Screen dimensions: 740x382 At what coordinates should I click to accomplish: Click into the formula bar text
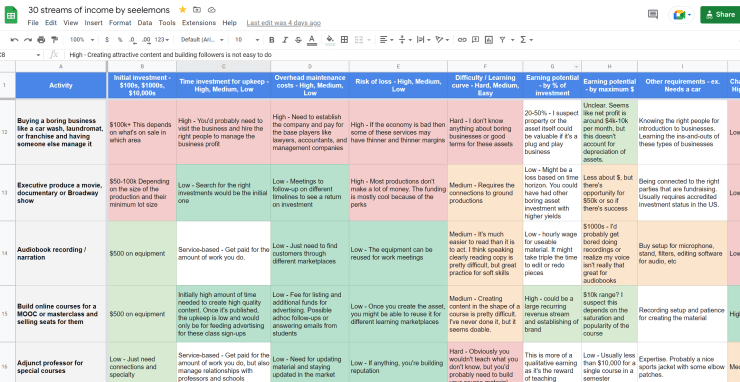point(170,55)
